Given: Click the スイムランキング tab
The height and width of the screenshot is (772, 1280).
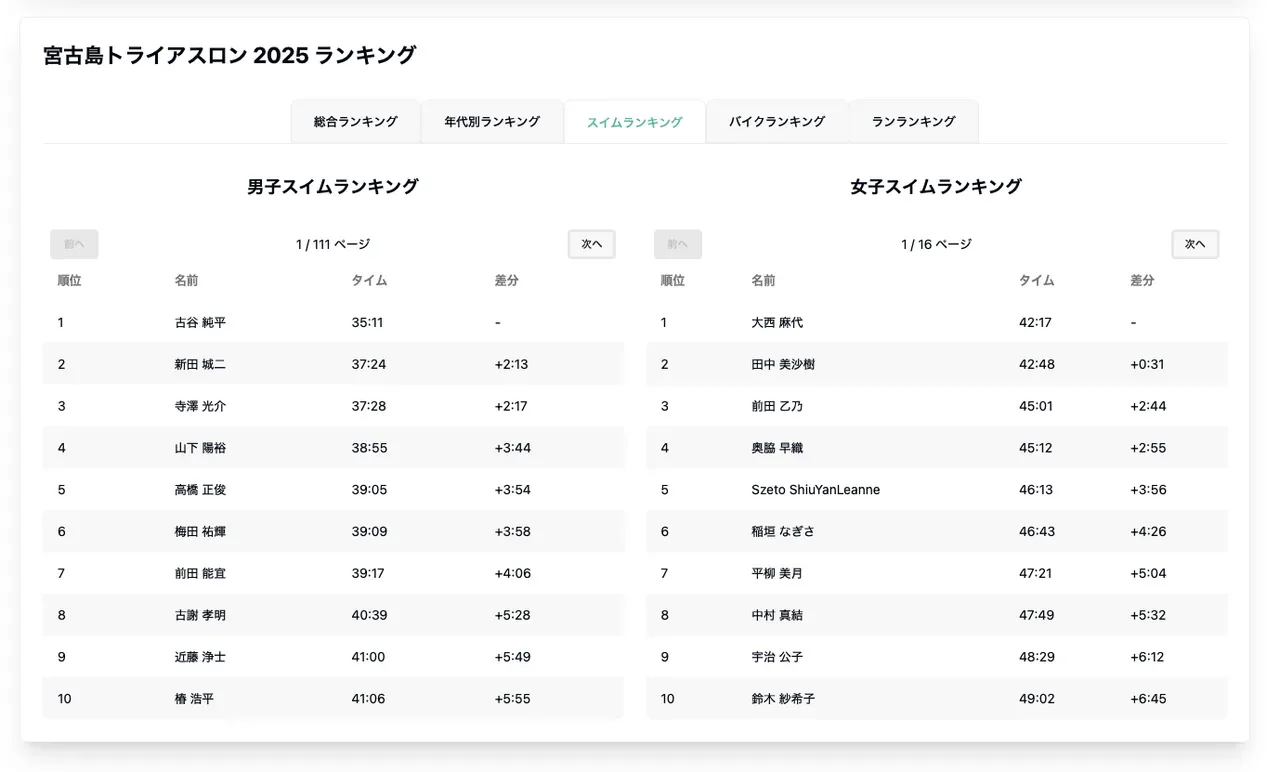Looking at the screenshot, I should [634, 121].
